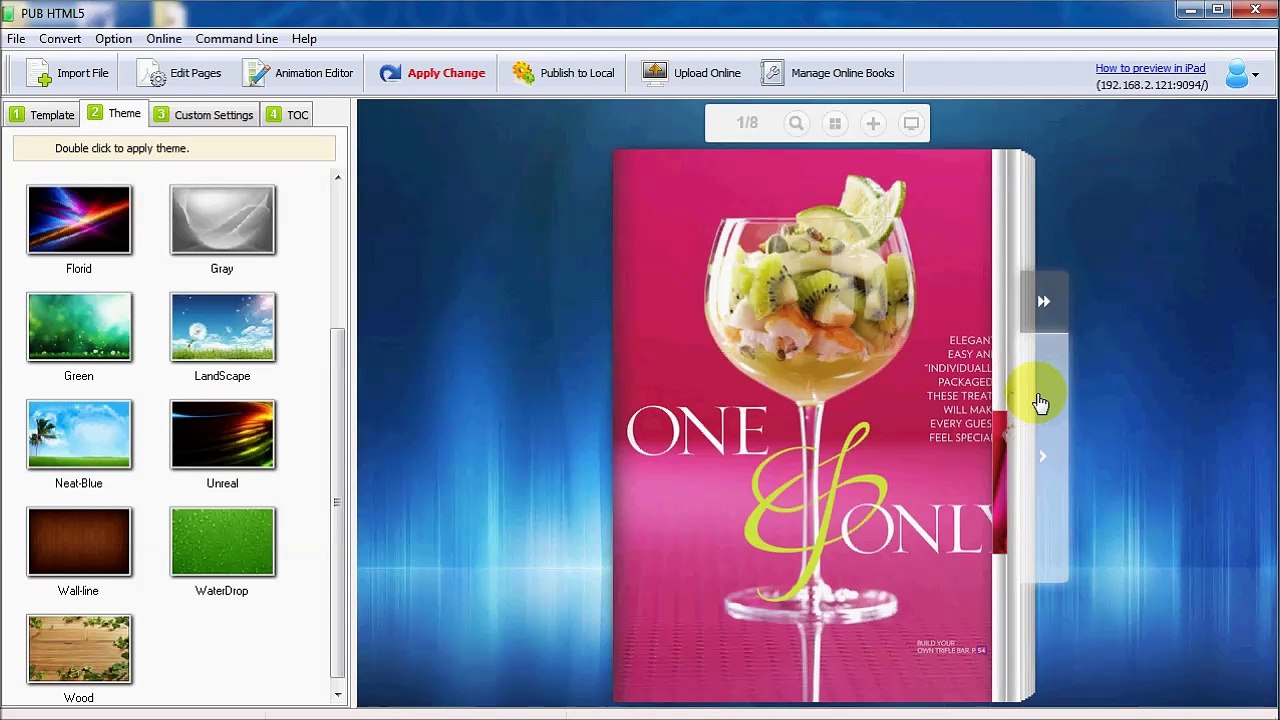The height and width of the screenshot is (720, 1280).
Task: Go to next page with single arrow
Action: click(1043, 457)
